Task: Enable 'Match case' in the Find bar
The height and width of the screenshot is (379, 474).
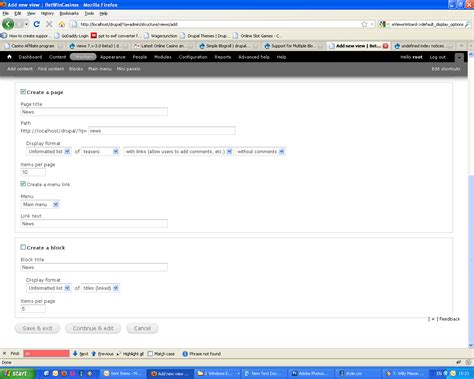Action: pyautogui.click(x=150, y=354)
